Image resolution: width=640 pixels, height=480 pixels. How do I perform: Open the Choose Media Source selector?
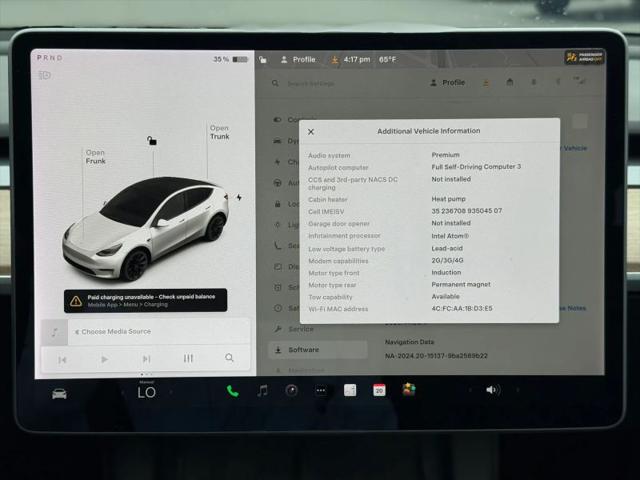pos(113,332)
